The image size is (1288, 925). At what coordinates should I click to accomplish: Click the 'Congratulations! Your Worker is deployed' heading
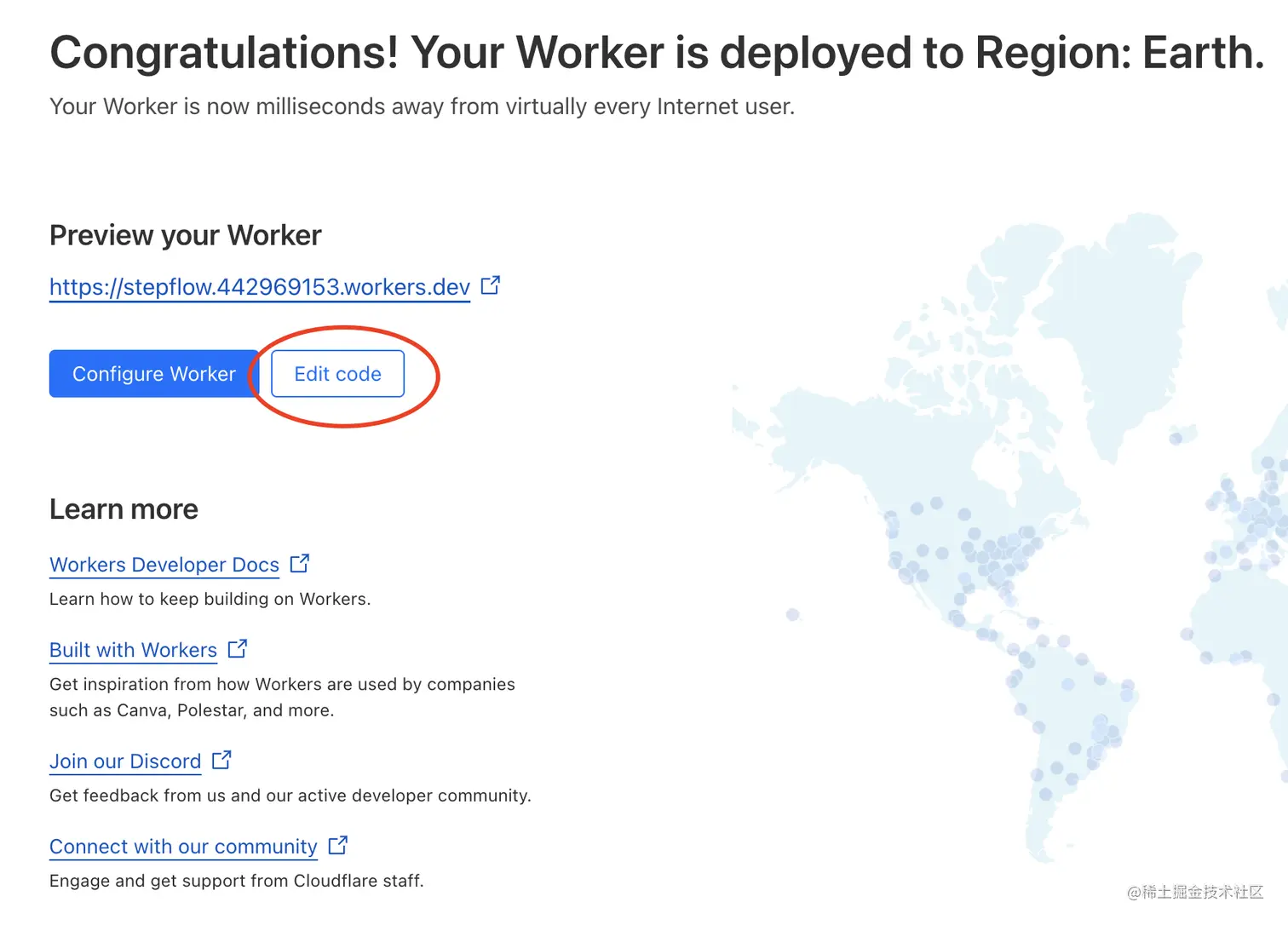657,53
